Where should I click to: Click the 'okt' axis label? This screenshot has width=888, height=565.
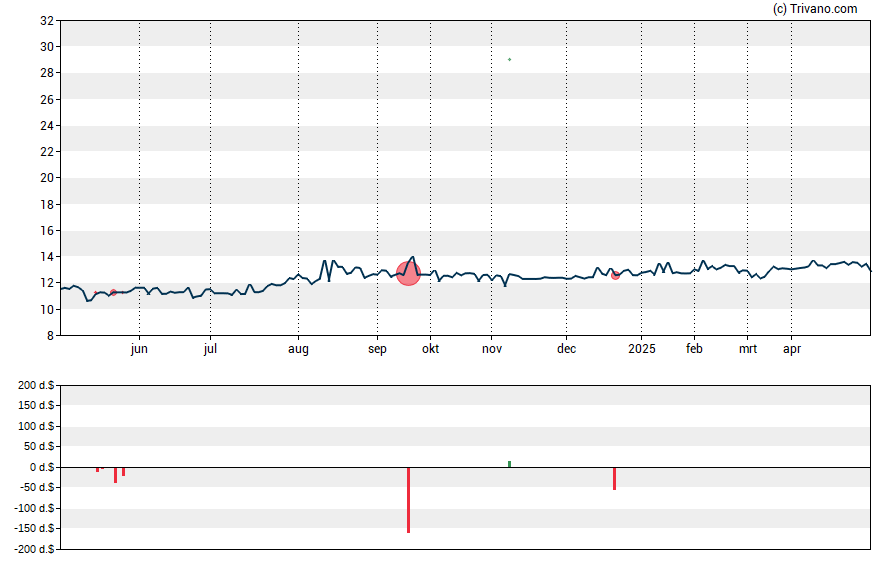click(430, 349)
